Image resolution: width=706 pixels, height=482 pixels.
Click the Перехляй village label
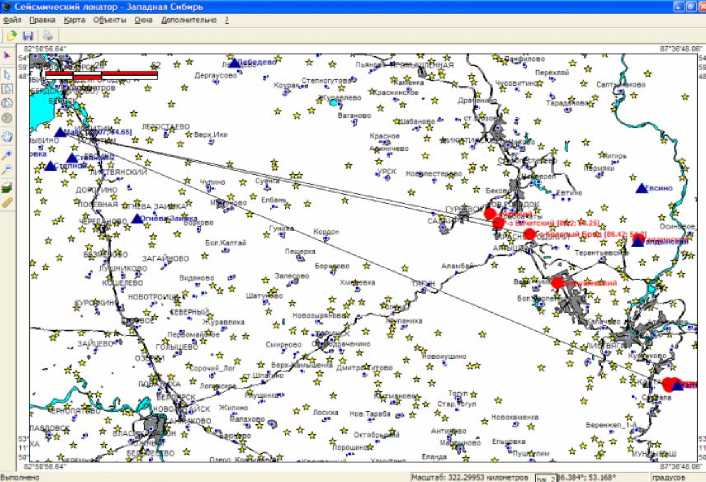pos(552,72)
